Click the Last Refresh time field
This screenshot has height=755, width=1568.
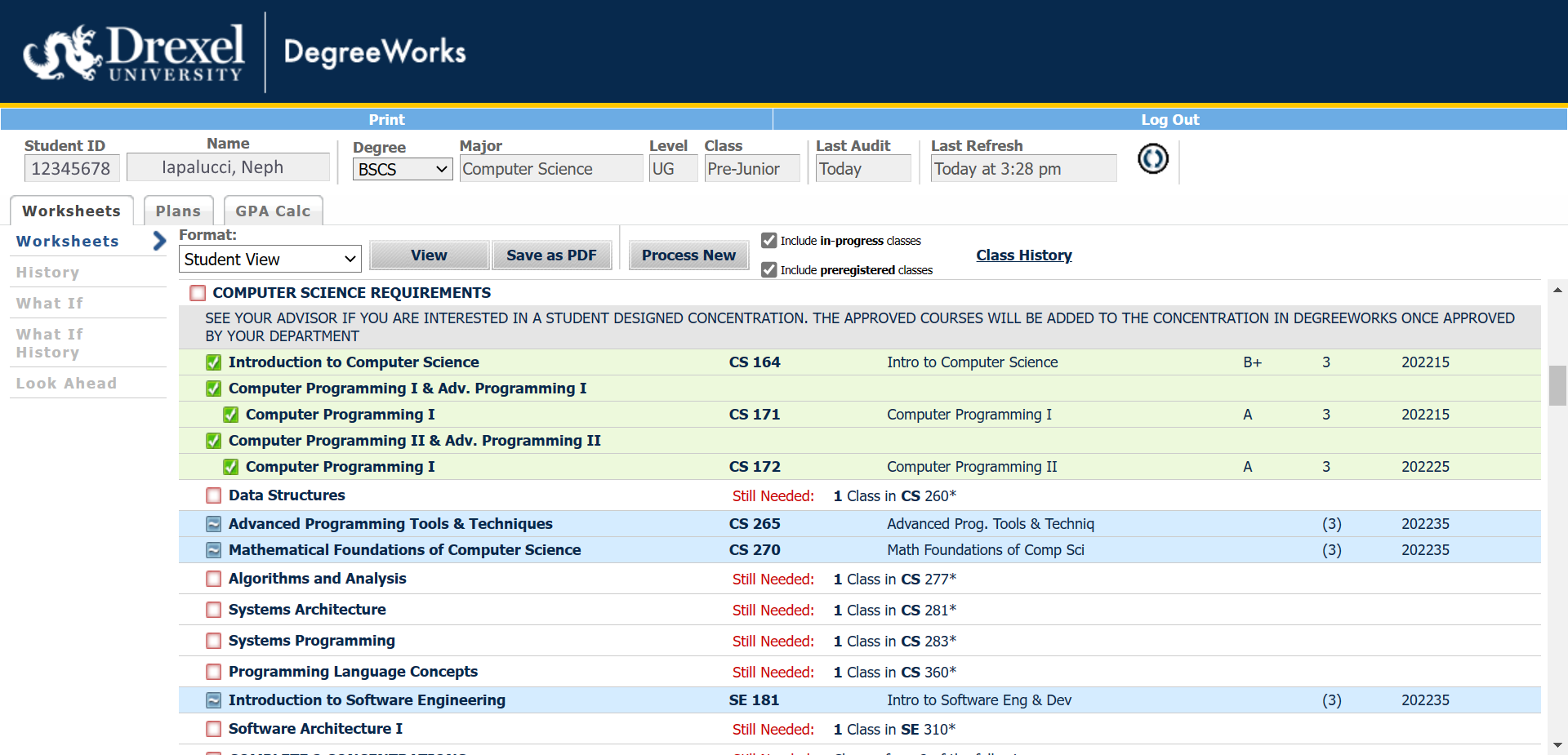(1023, 169)
